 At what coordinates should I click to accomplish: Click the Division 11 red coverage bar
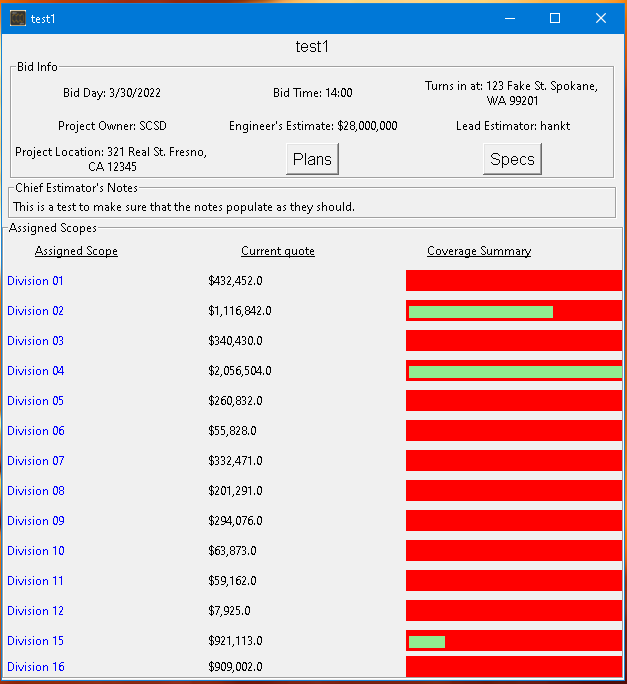pyautogui.click(x=514, y=581)
